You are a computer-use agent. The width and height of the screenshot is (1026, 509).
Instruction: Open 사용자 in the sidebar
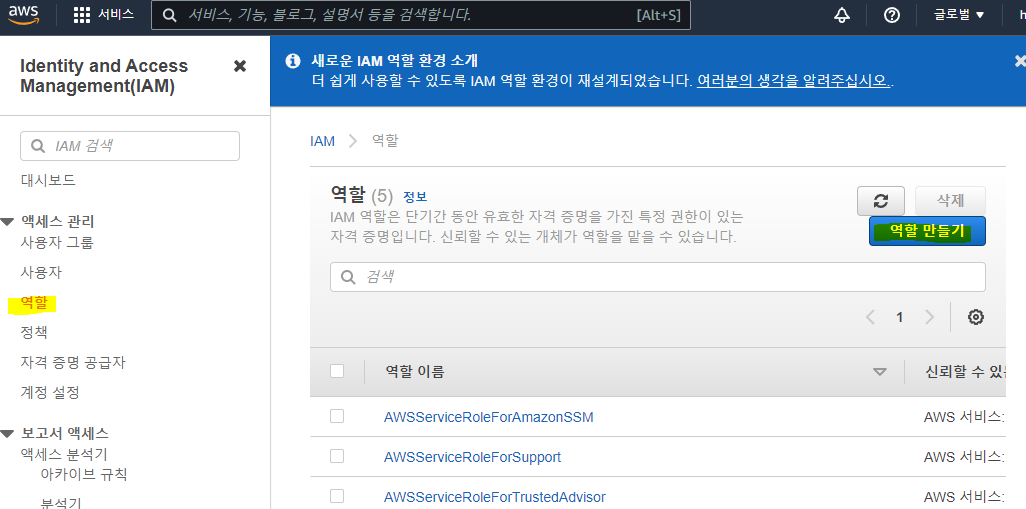(x=41, y=272)
